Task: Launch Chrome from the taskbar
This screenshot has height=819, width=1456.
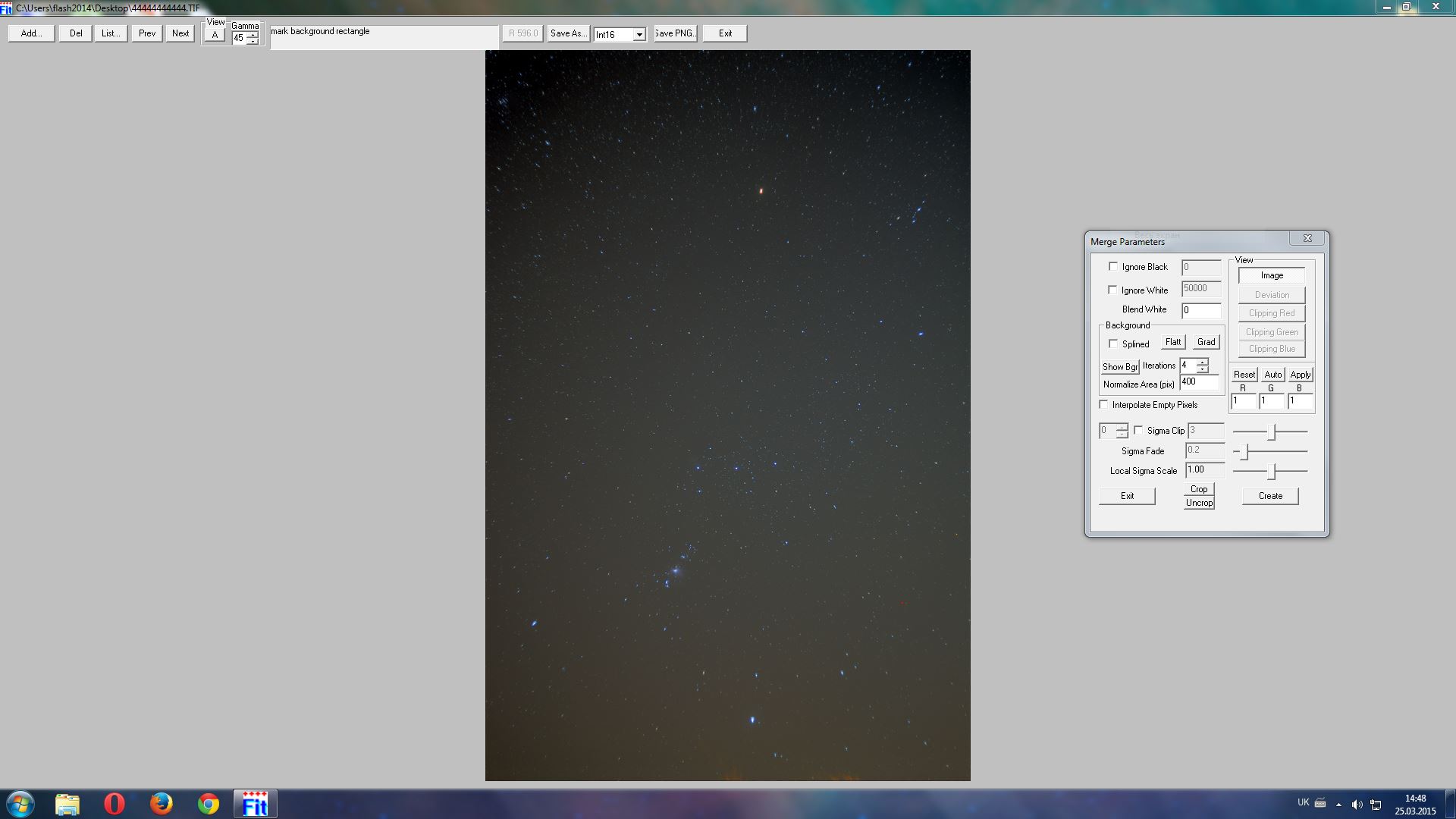Action: pos(209,804)
